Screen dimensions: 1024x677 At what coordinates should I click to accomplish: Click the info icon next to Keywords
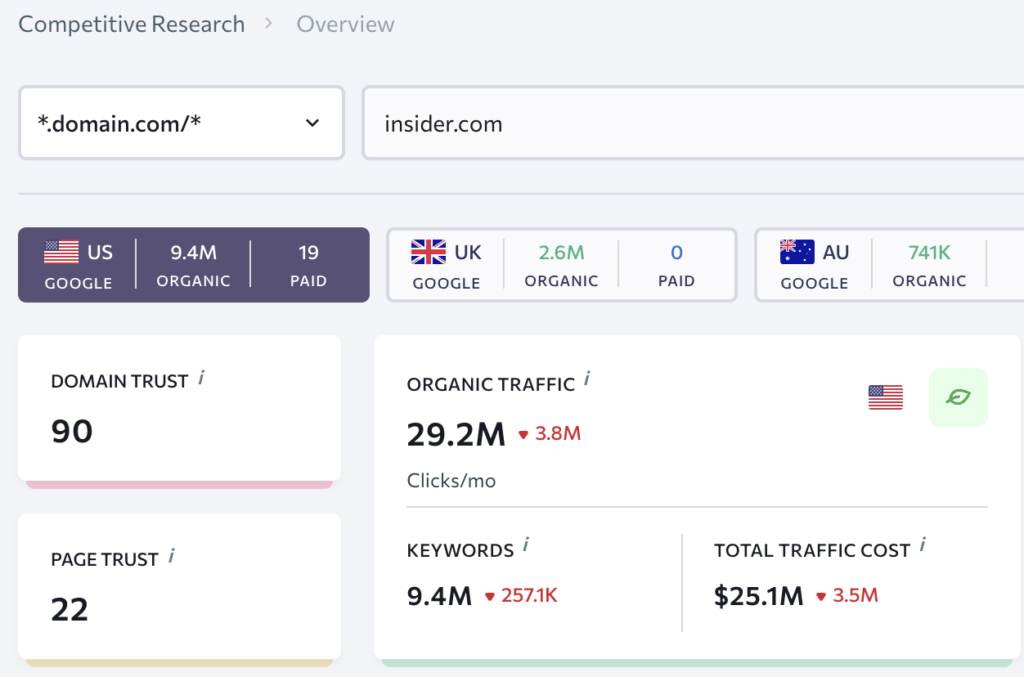point(526,546)
